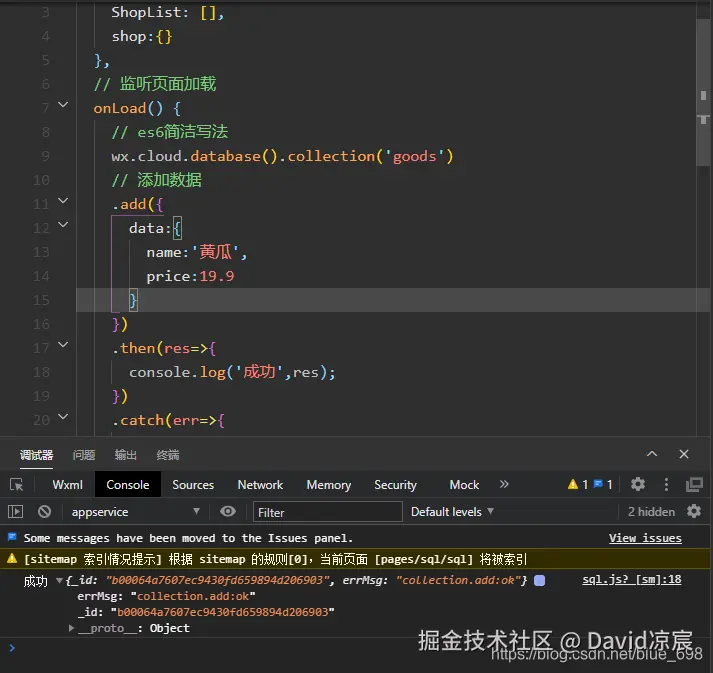Screen dimensions: 713x673
Task: Click the View issues link
Action: point(645,538)
